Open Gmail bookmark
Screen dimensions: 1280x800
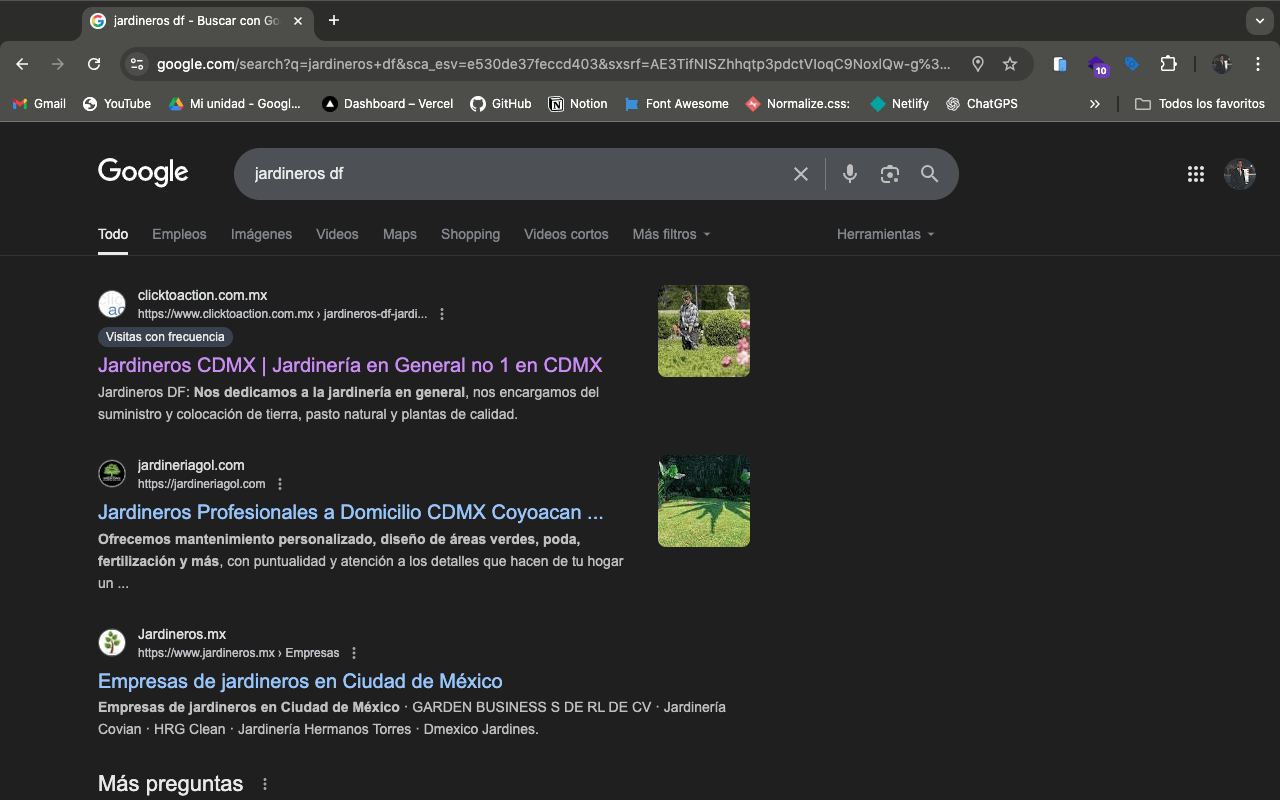click(x=38, y=103)
